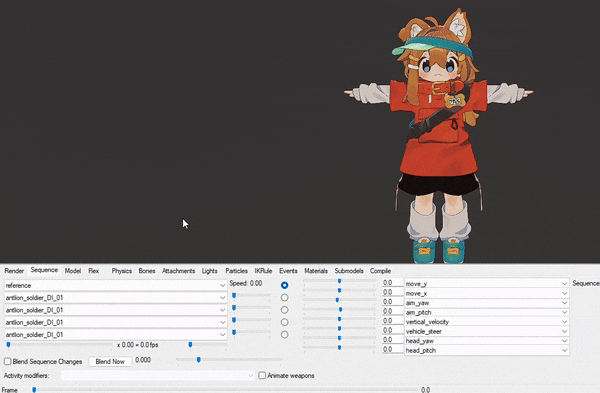Viewport: 600px width, 393px height.
Task: Open the Bones tab
Action: 147,271
